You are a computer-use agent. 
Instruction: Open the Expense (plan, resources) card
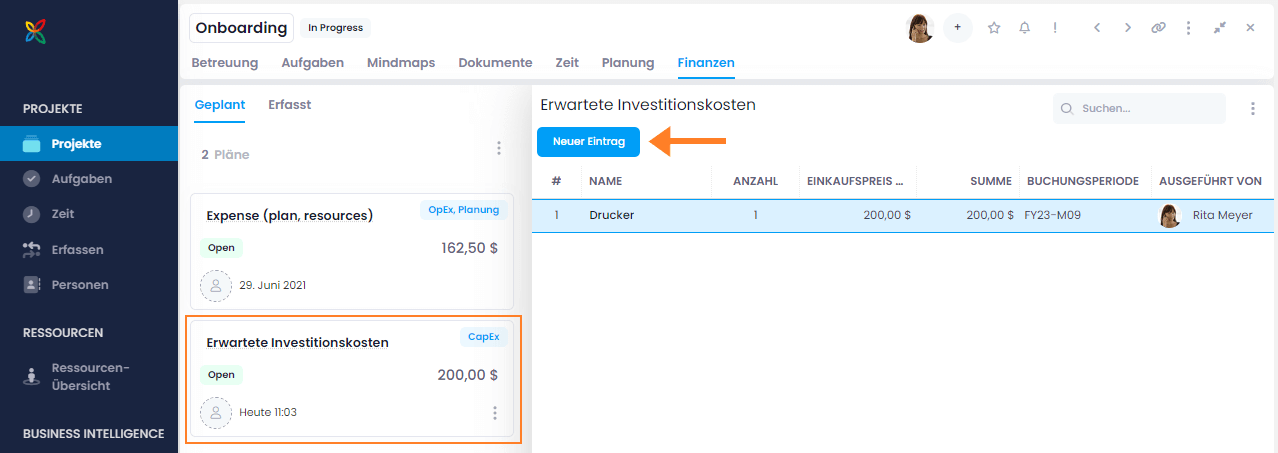coord(352,251)
